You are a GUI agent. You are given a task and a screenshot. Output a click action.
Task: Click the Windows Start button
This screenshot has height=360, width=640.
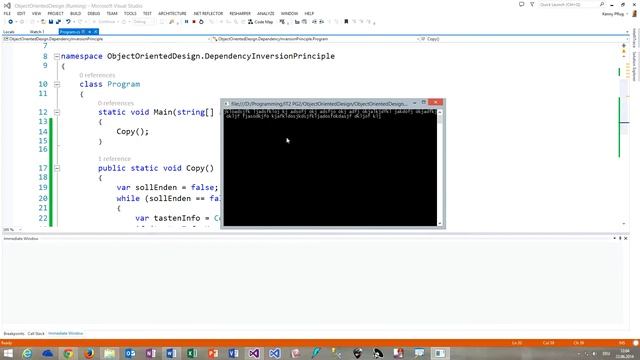tap(8, 353)
